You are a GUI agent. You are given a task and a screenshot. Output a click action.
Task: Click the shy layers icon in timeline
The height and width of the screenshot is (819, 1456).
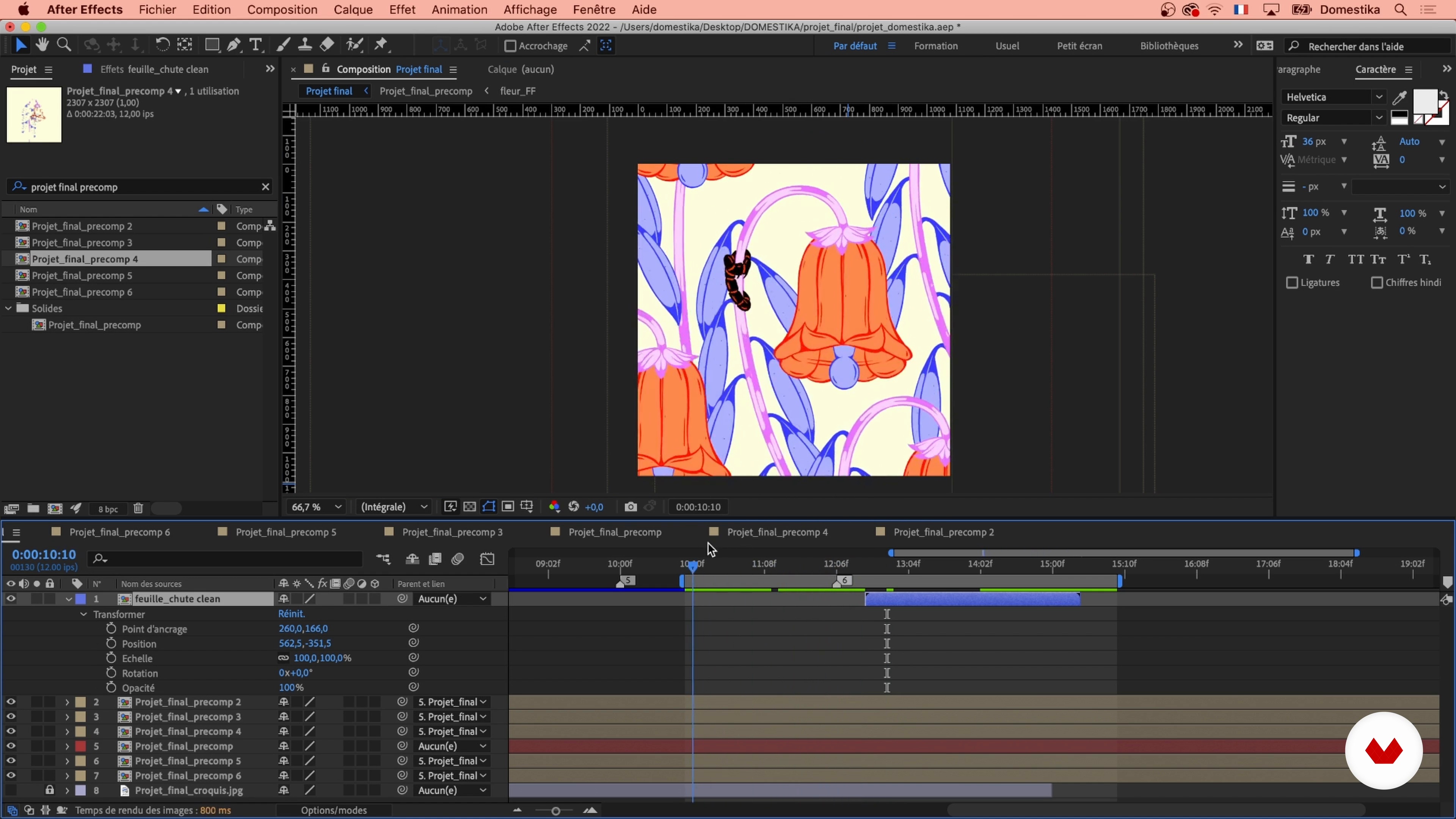tap(412, 559)
